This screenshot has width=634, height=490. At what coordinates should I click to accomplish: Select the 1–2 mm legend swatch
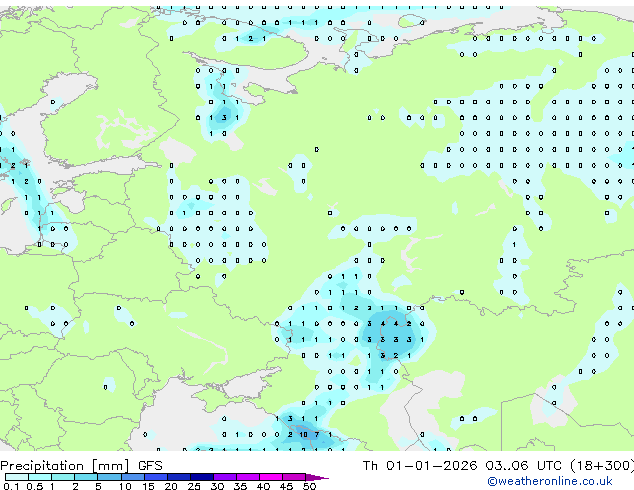pos(63,477)
